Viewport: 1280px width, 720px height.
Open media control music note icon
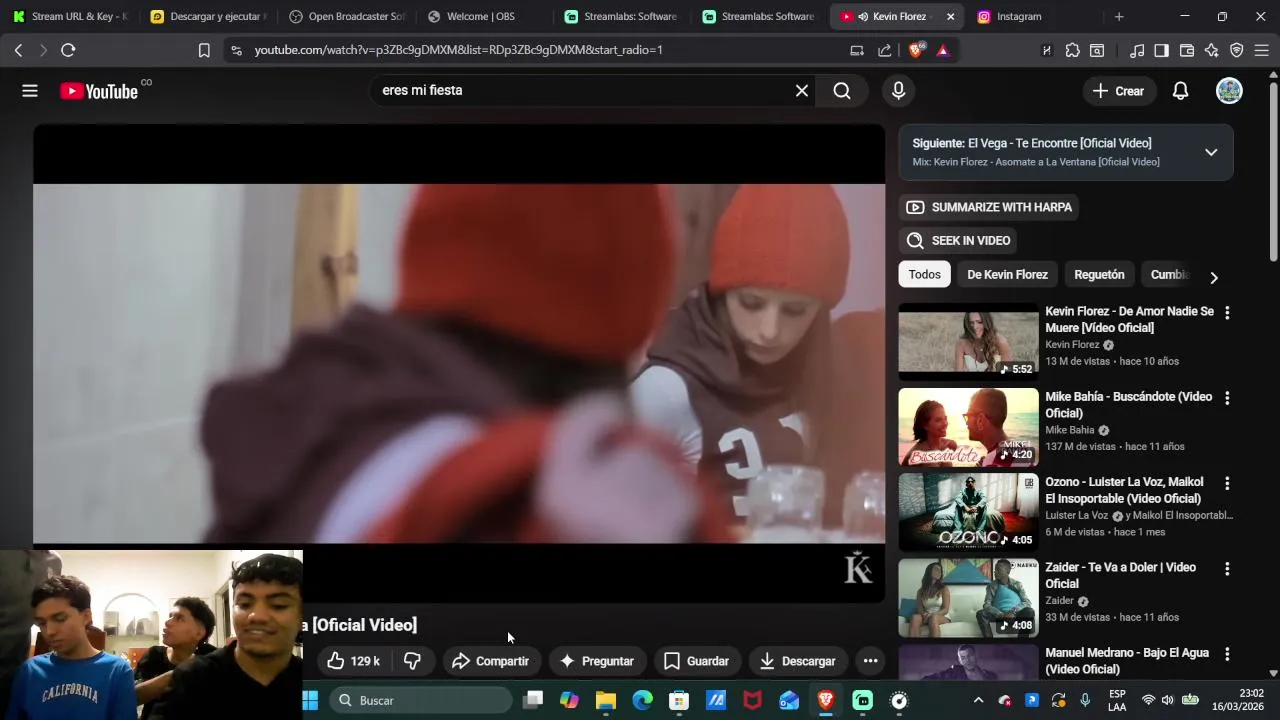[x=1137, y=50]
